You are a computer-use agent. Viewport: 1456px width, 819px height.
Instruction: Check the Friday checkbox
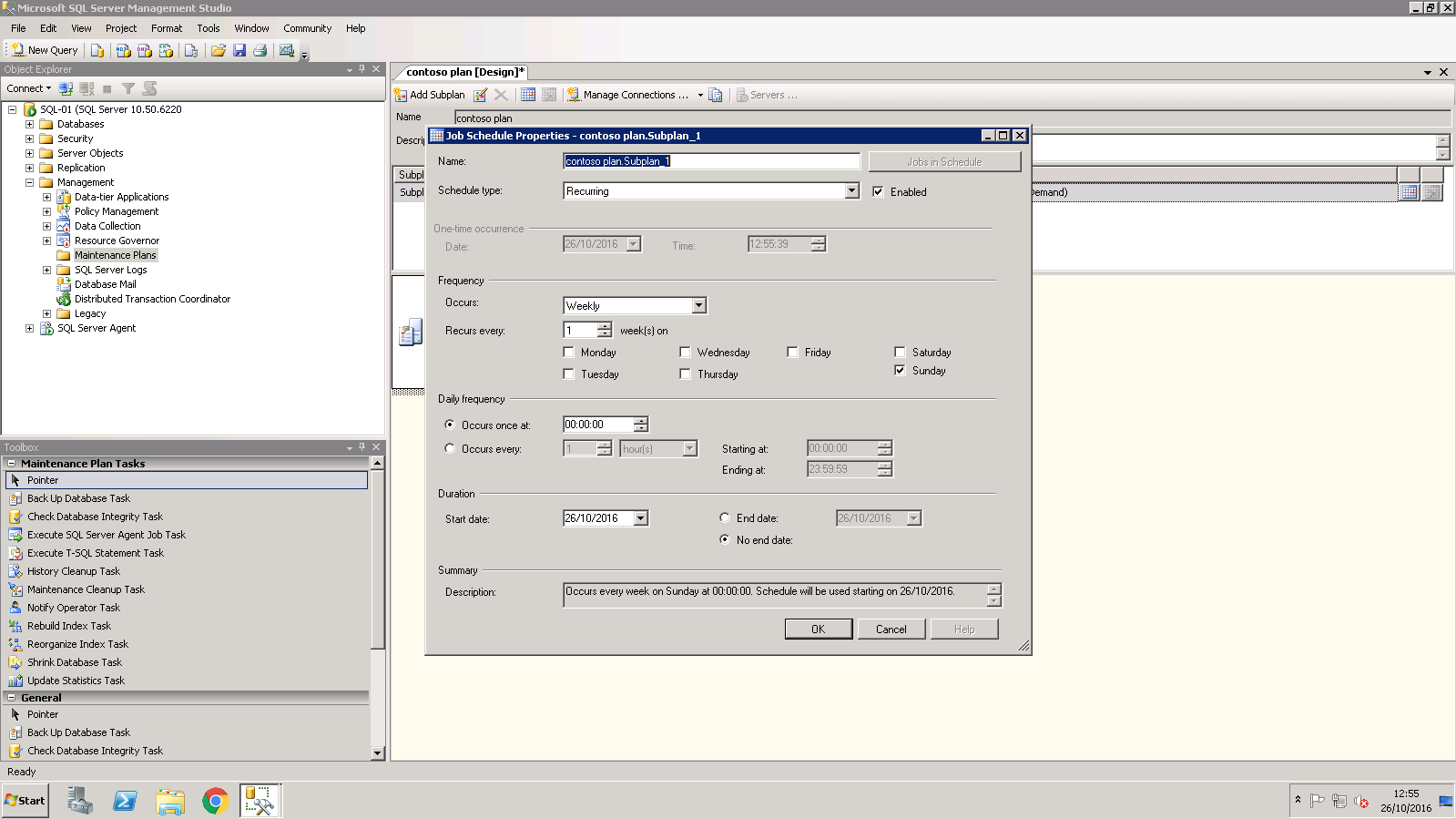[792, 352]
